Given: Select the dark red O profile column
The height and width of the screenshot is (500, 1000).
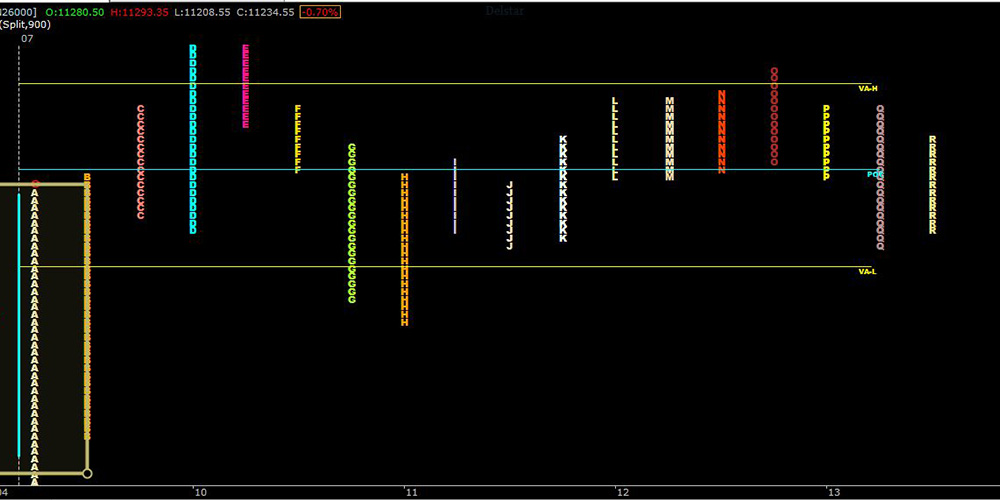Looking at the screenshot, I should tap(774, 116).
